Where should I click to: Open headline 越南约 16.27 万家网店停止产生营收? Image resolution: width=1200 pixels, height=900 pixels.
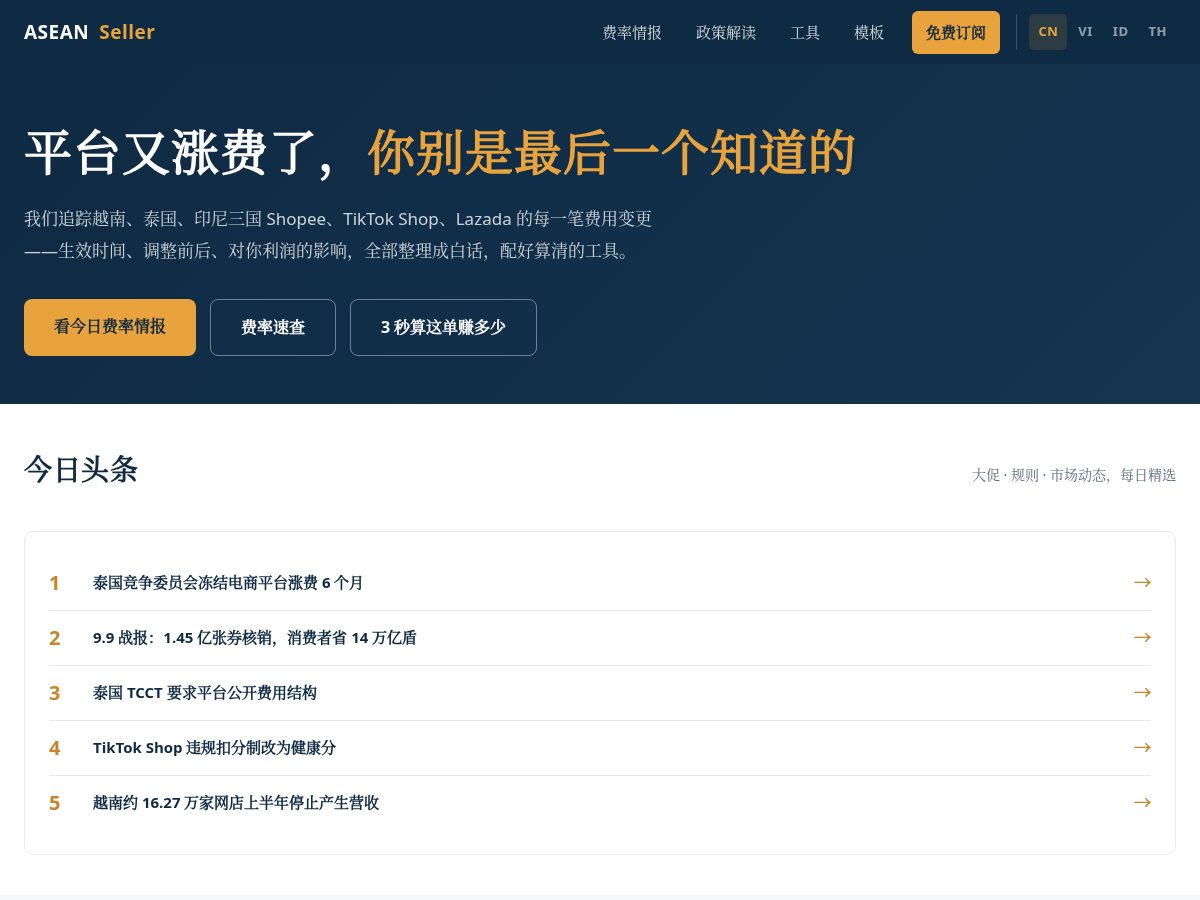point(600,803)
